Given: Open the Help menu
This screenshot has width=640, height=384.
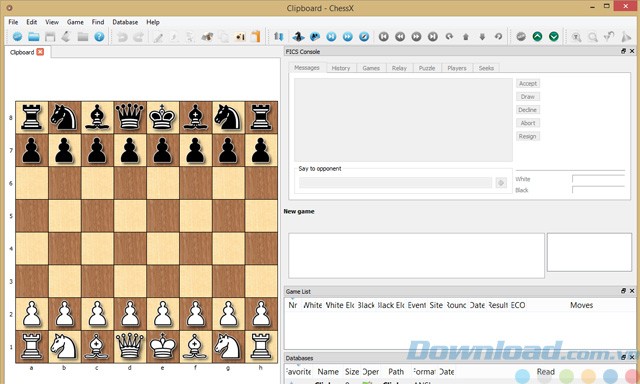Looking at the screenshot, I should click(153, 22).
